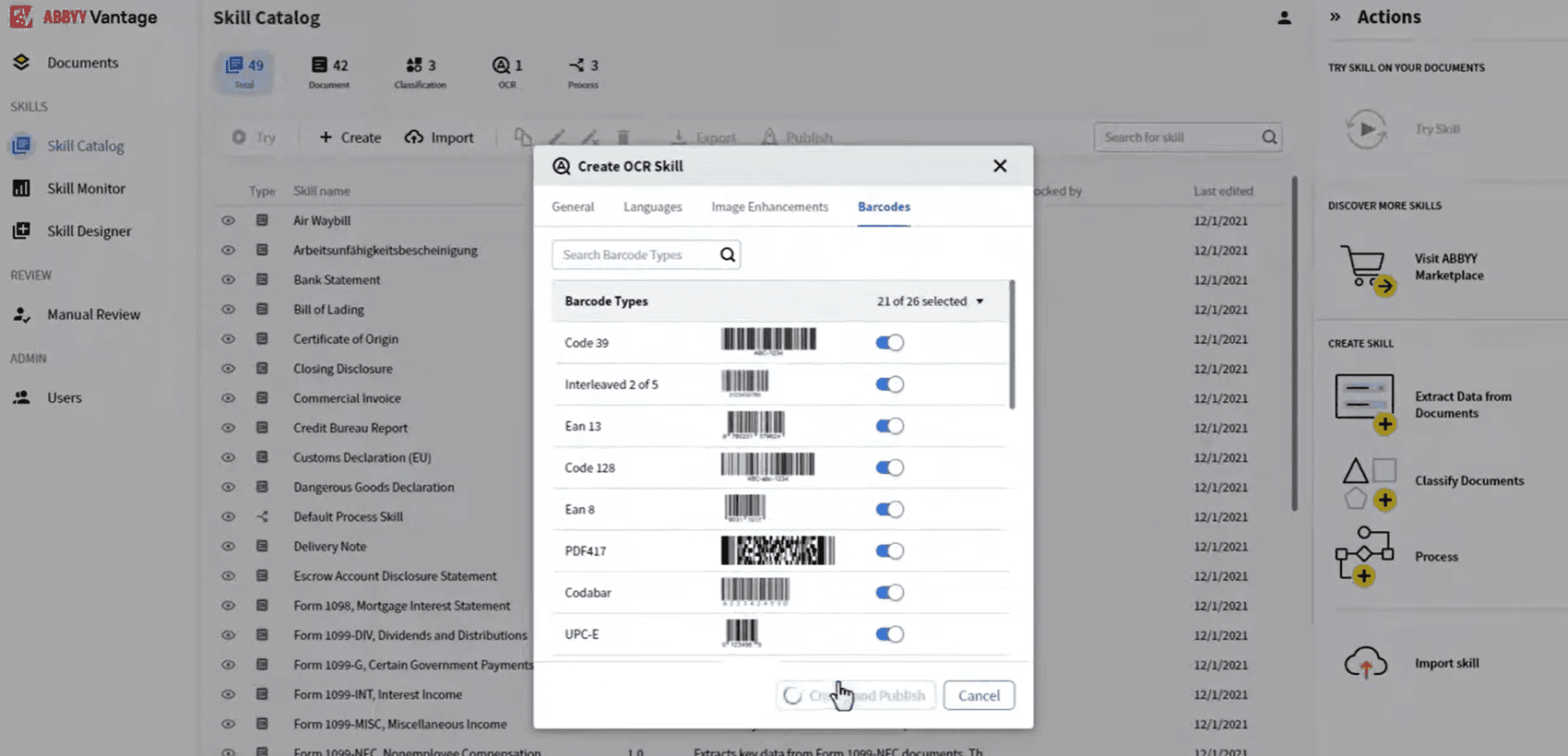Click the PDF417 barcode thumbnail

(778, 550)
